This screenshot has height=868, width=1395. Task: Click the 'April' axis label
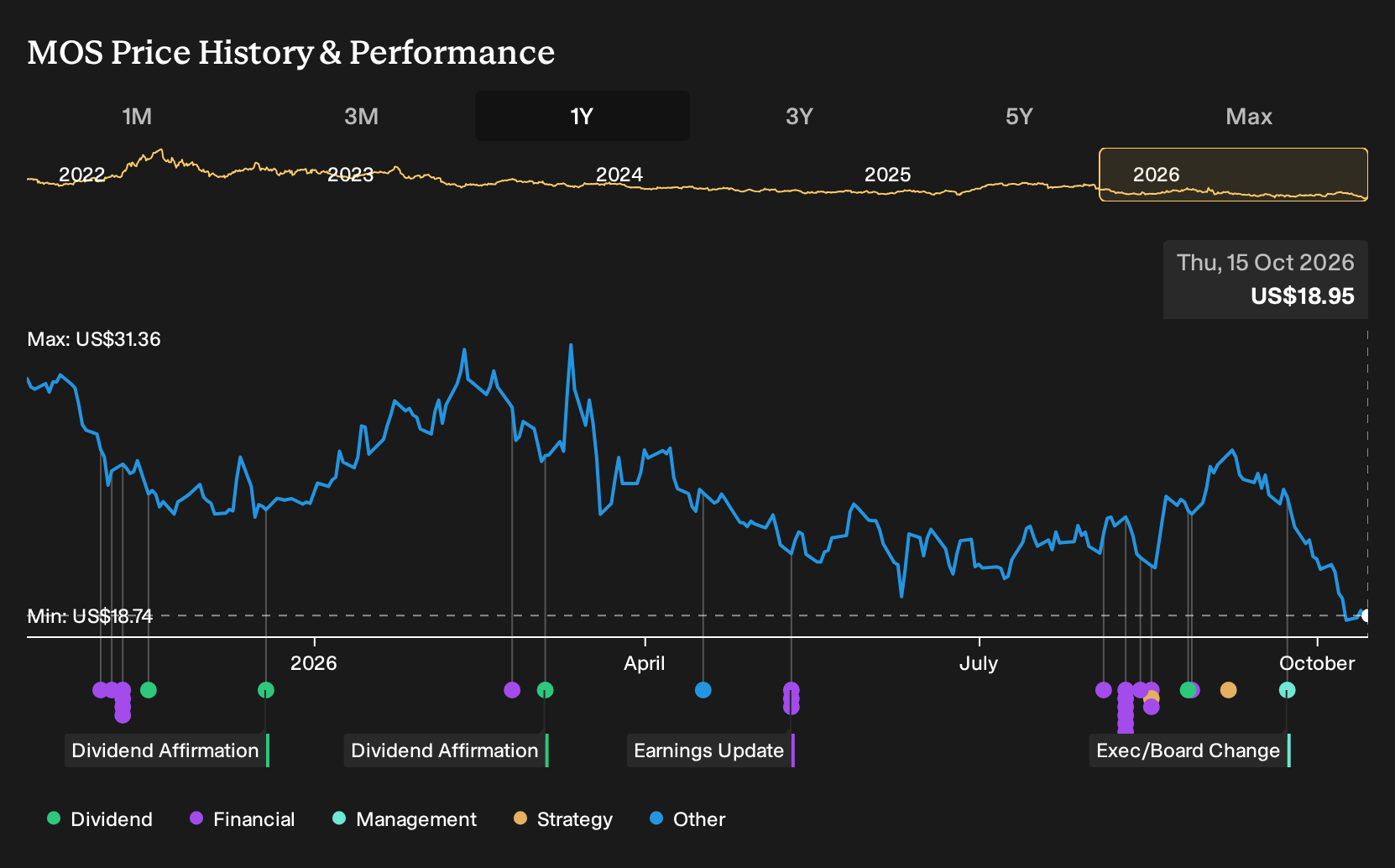[644, 663]
